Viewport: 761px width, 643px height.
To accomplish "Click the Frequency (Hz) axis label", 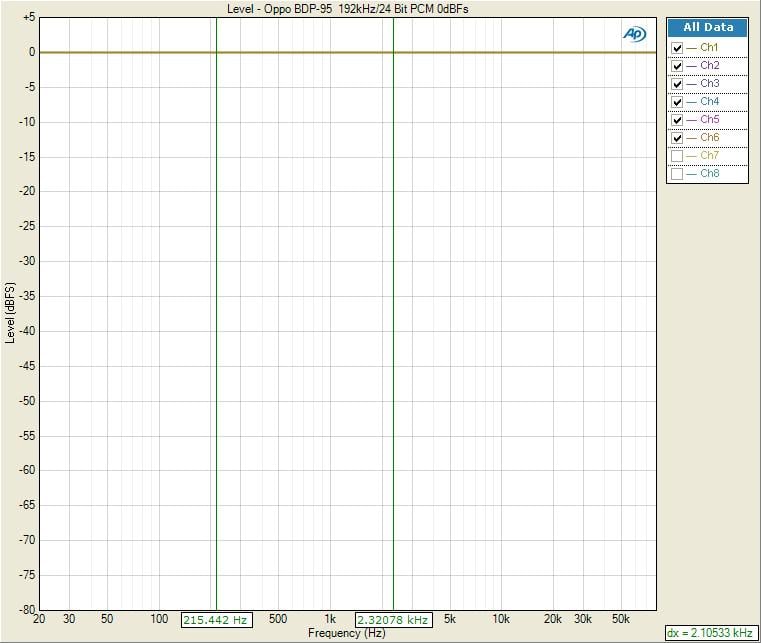I will point(347,633).
